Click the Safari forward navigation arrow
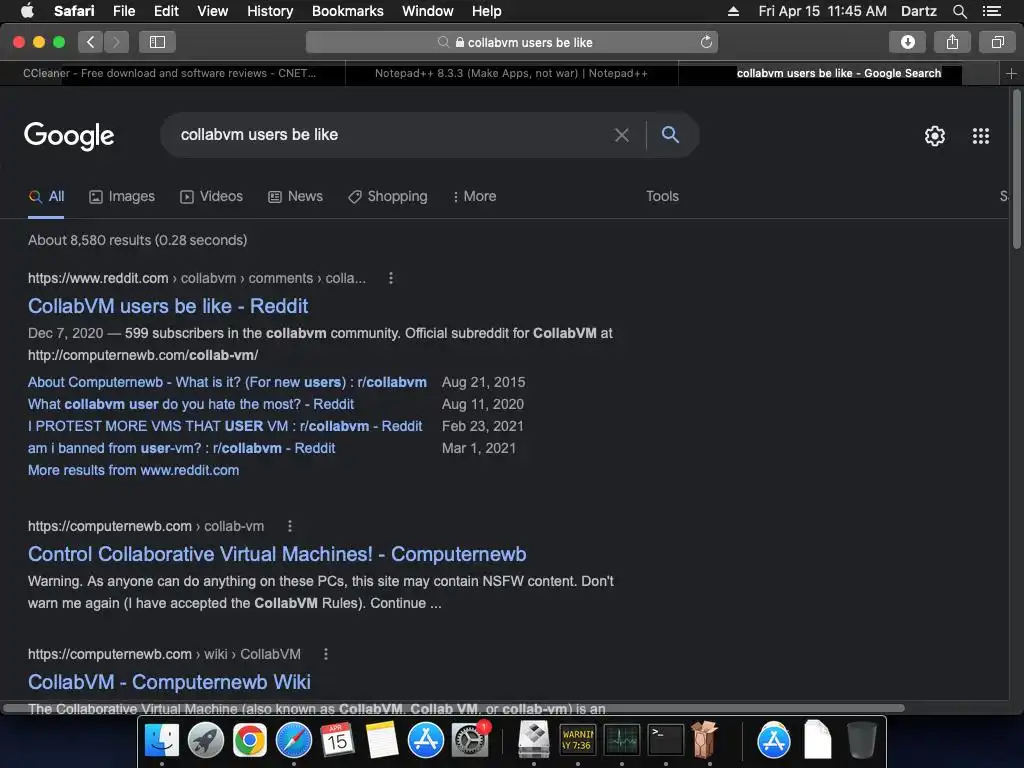Viewport: 1024px width, 768px height. click(x=116, y=42)
